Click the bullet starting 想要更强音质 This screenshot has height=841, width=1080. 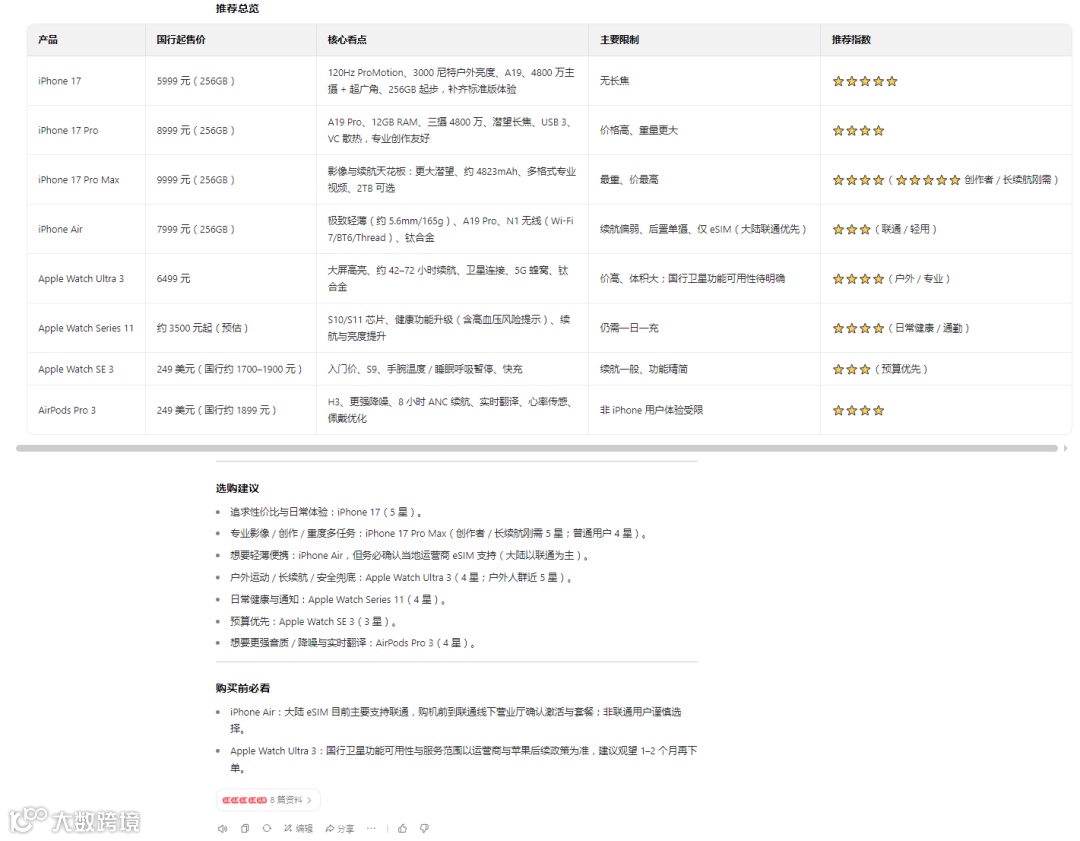pos(353,643)
